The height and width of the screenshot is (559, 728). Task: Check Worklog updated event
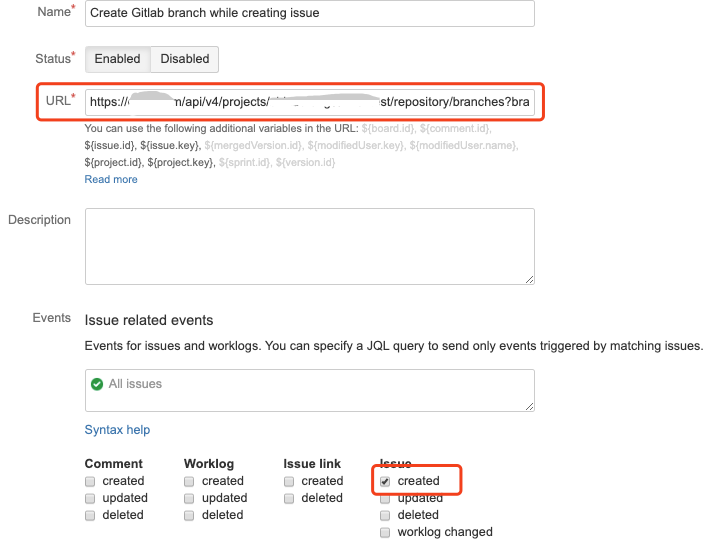[x=190, y=498]
